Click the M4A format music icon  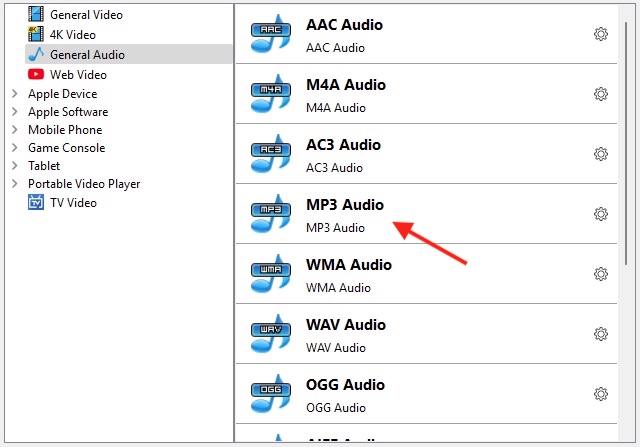tap(271, 93)
